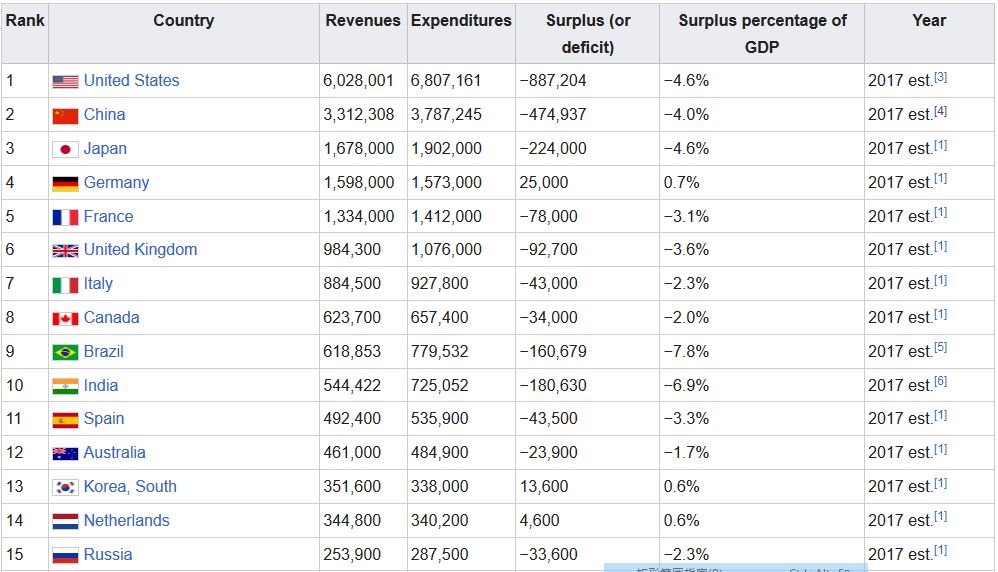Follow the Netherlands link
Viewport: 998px width, 572px height.
[x=126, y=520]
